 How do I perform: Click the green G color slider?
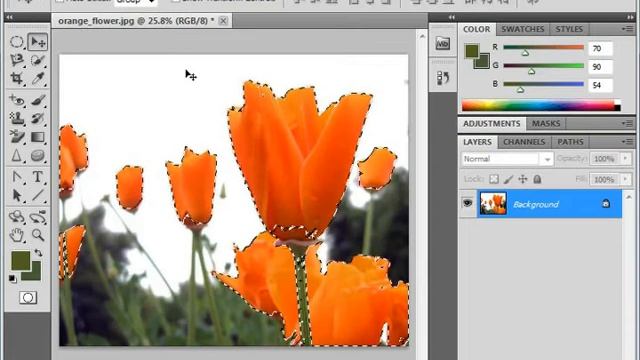pyautogui.click(x=544, y=66)
